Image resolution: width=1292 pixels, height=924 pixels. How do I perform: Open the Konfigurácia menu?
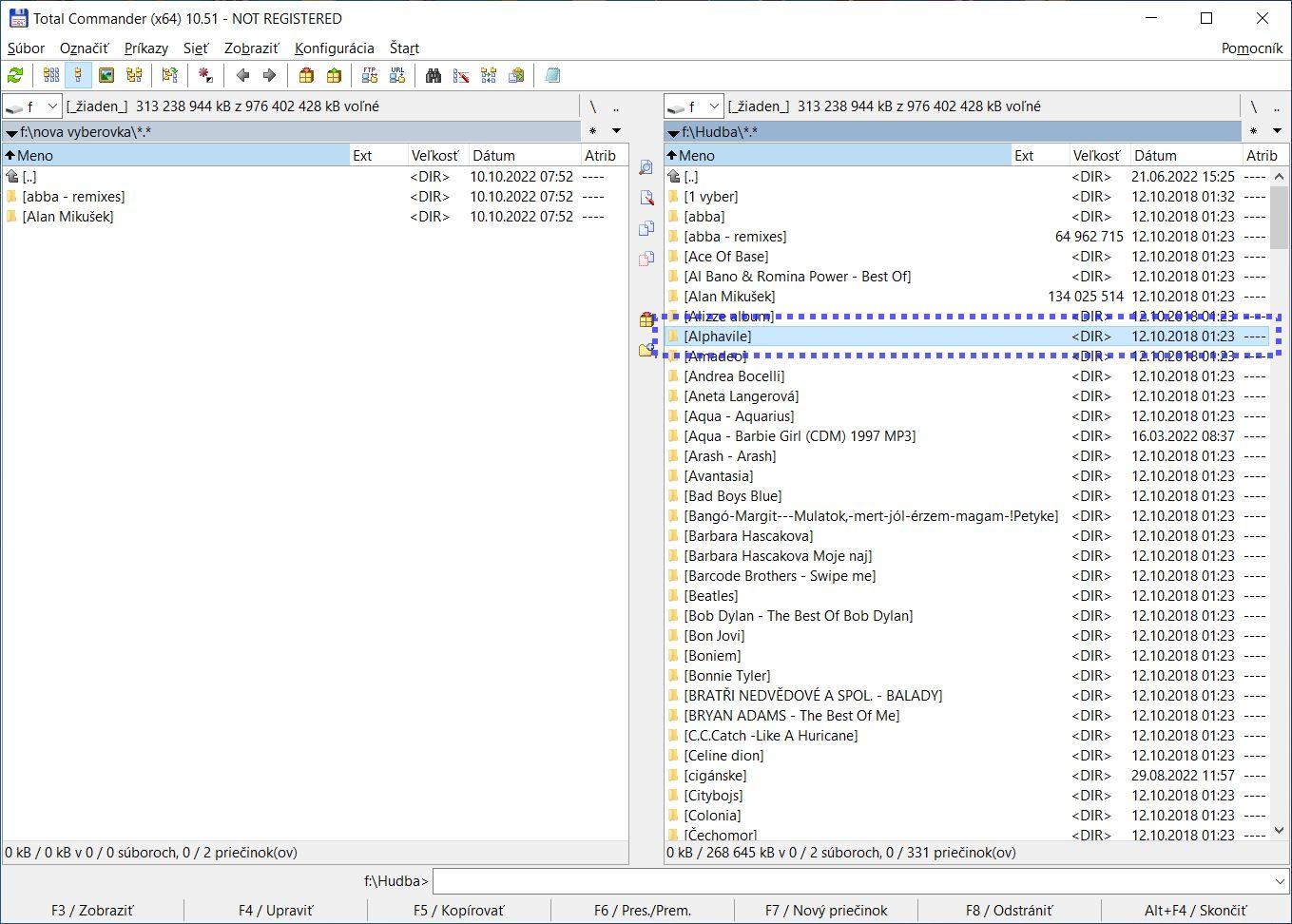pyautogui.click(x=335, y=48)
